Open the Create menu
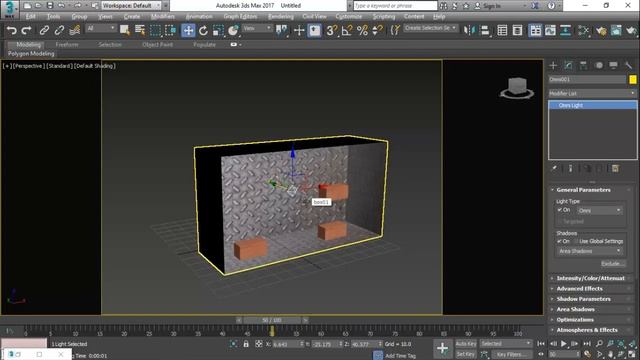 tap(132, 17)
